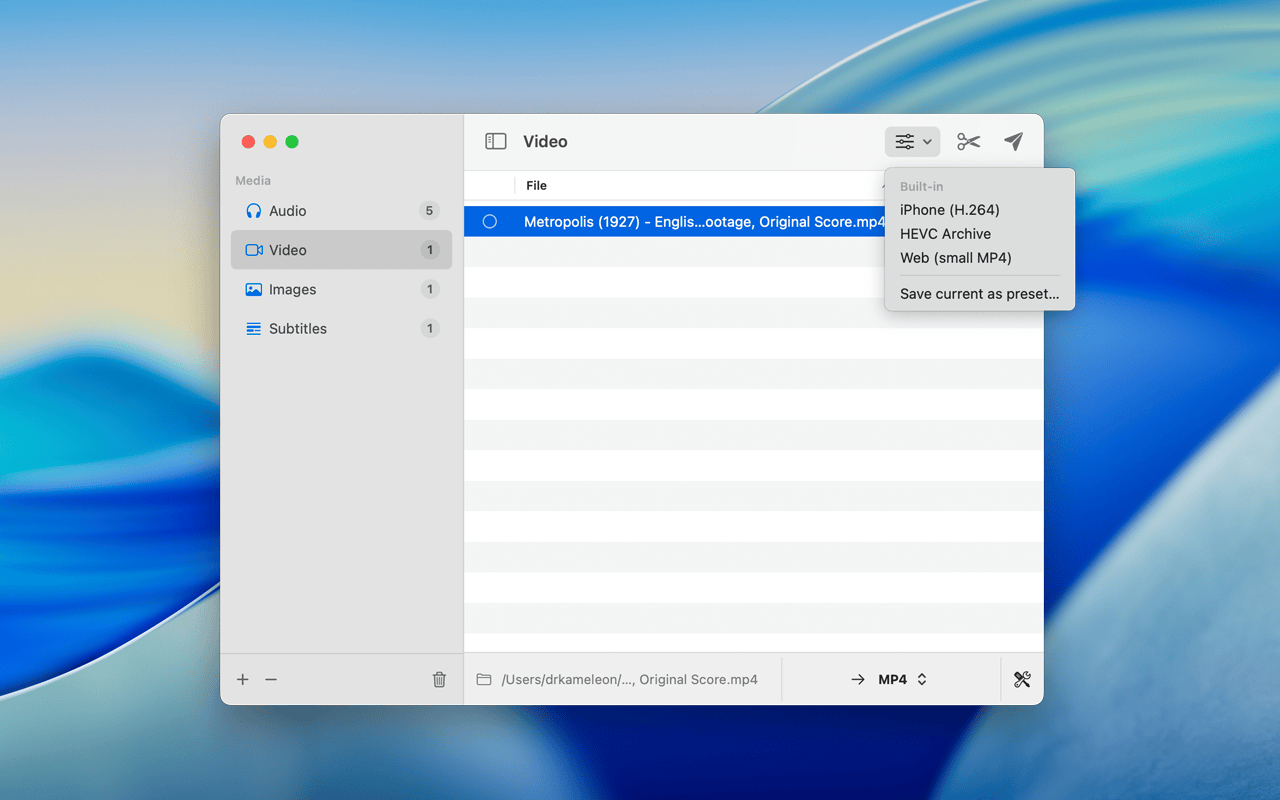Choose the Web (small MP4) preset
Image resolution: width=1280 pixels, height=800 pixels.
click(956, 258)
